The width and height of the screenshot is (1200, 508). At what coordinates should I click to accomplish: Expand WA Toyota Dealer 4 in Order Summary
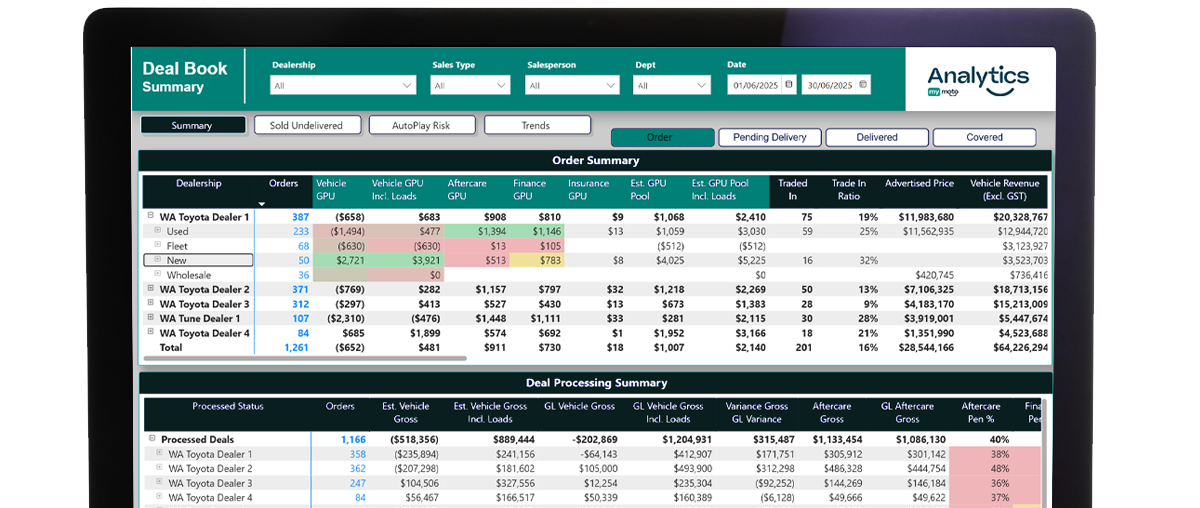[x=150, y=332]
